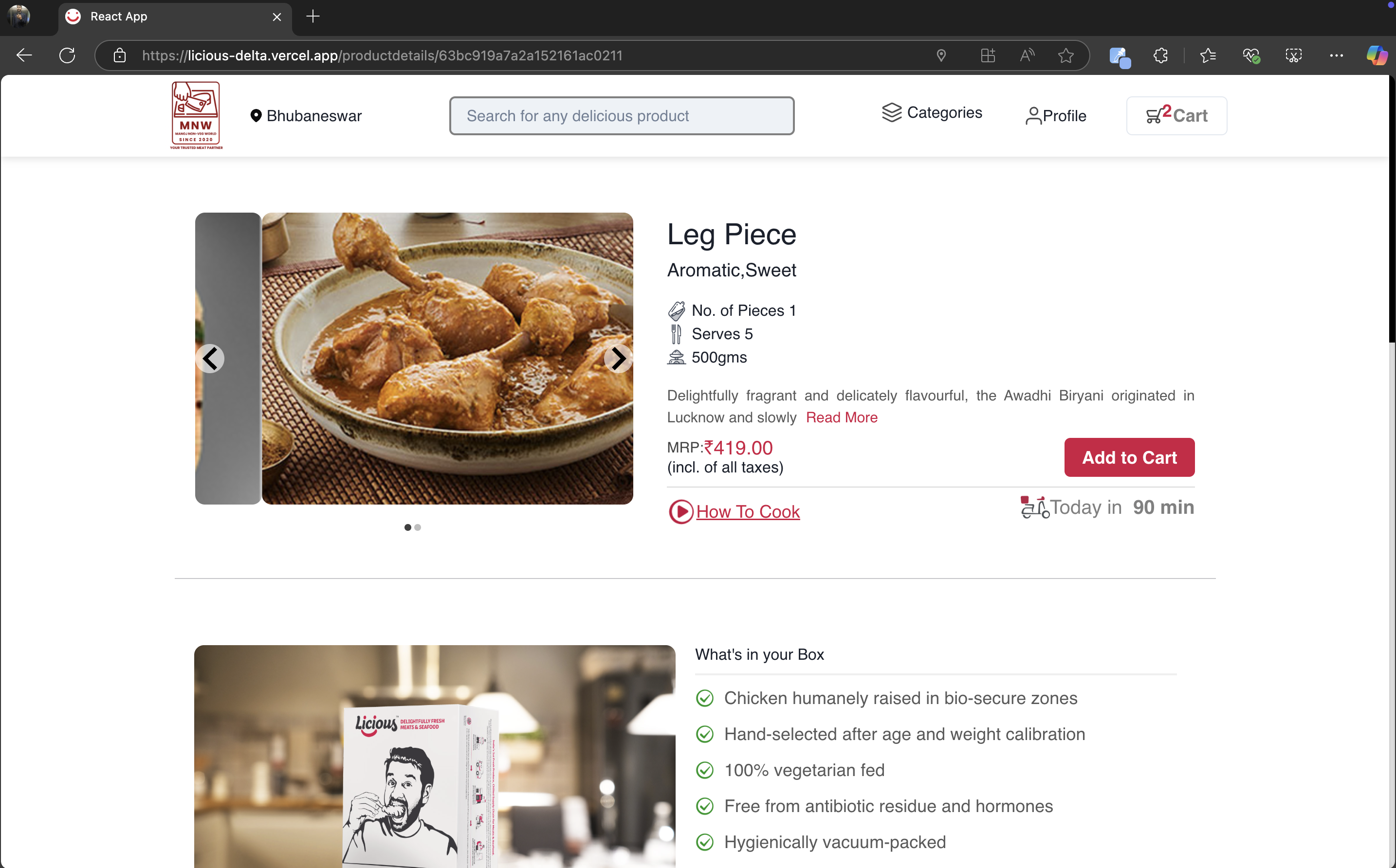The height and width of the screenshot is (868, 1396).
Task: Open the How To Cook link
Action: click(x=748, y=511)
